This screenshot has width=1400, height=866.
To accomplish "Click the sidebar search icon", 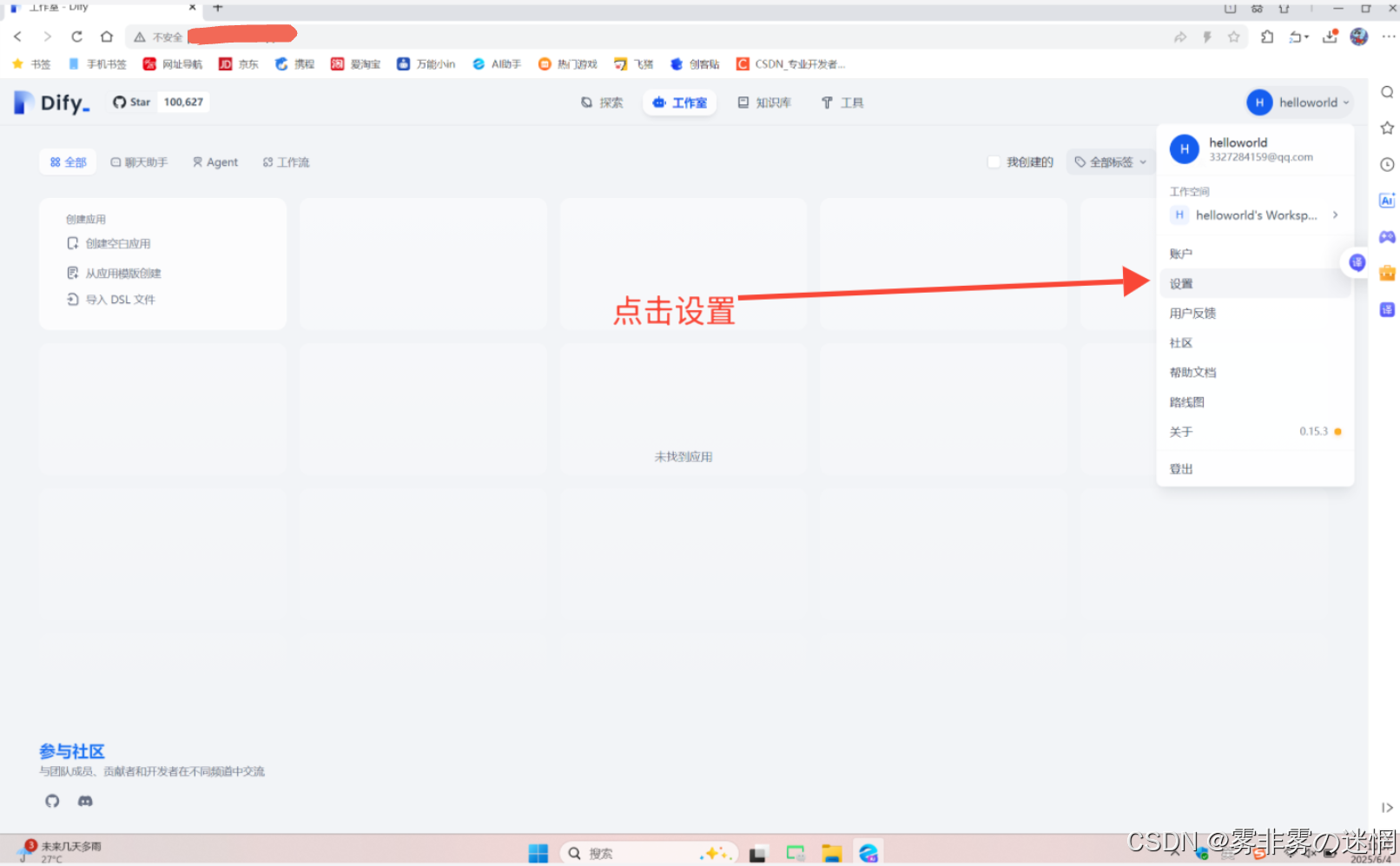I will coord(1387,92).
